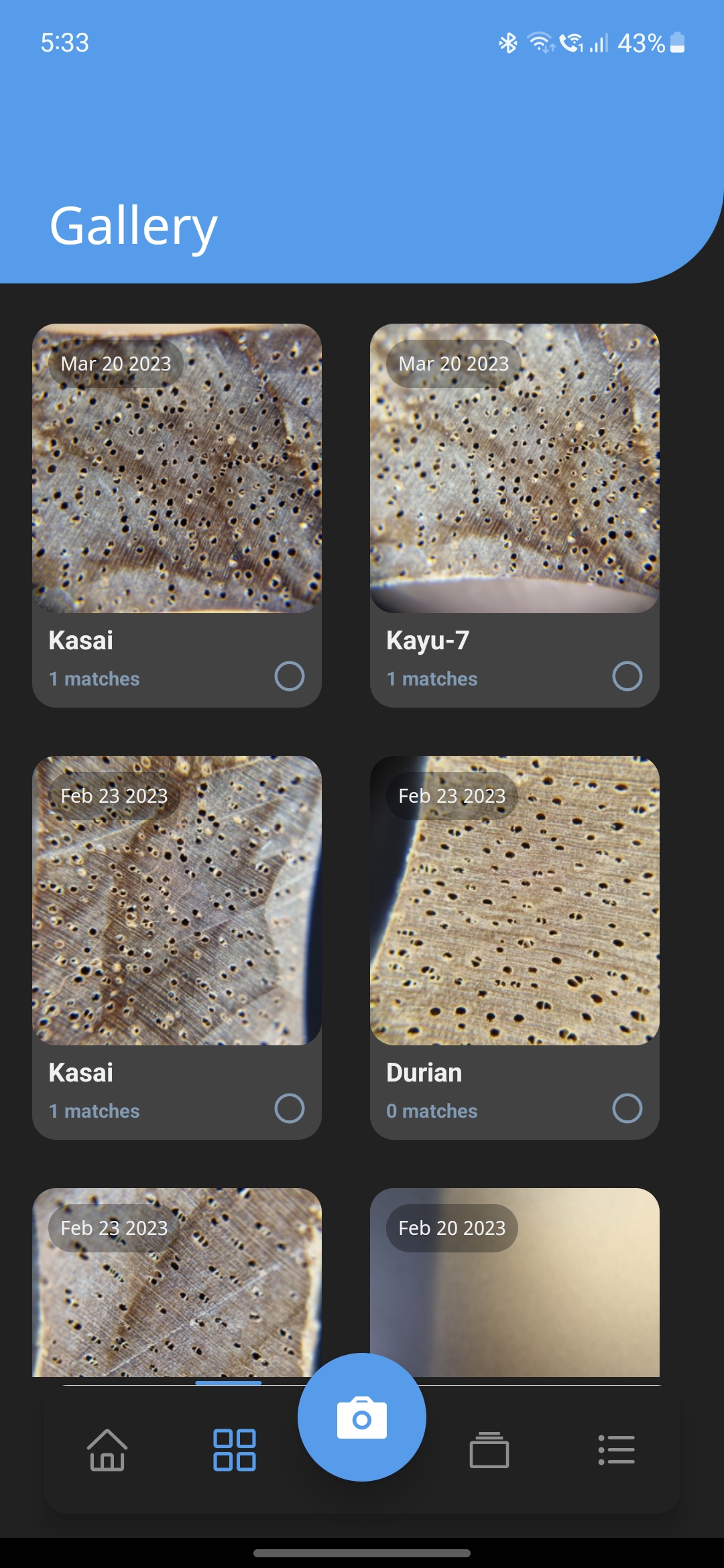
Task: Tap the Gallery header title
Action: coord(133,227)
